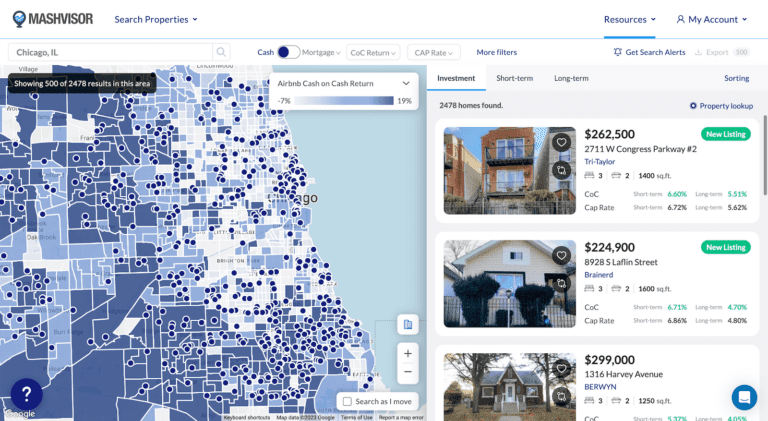The width and height of the screenshot is (768, 421).
Task: Toggle the Cash / Mortgage switch
Action: click(288, 52)
